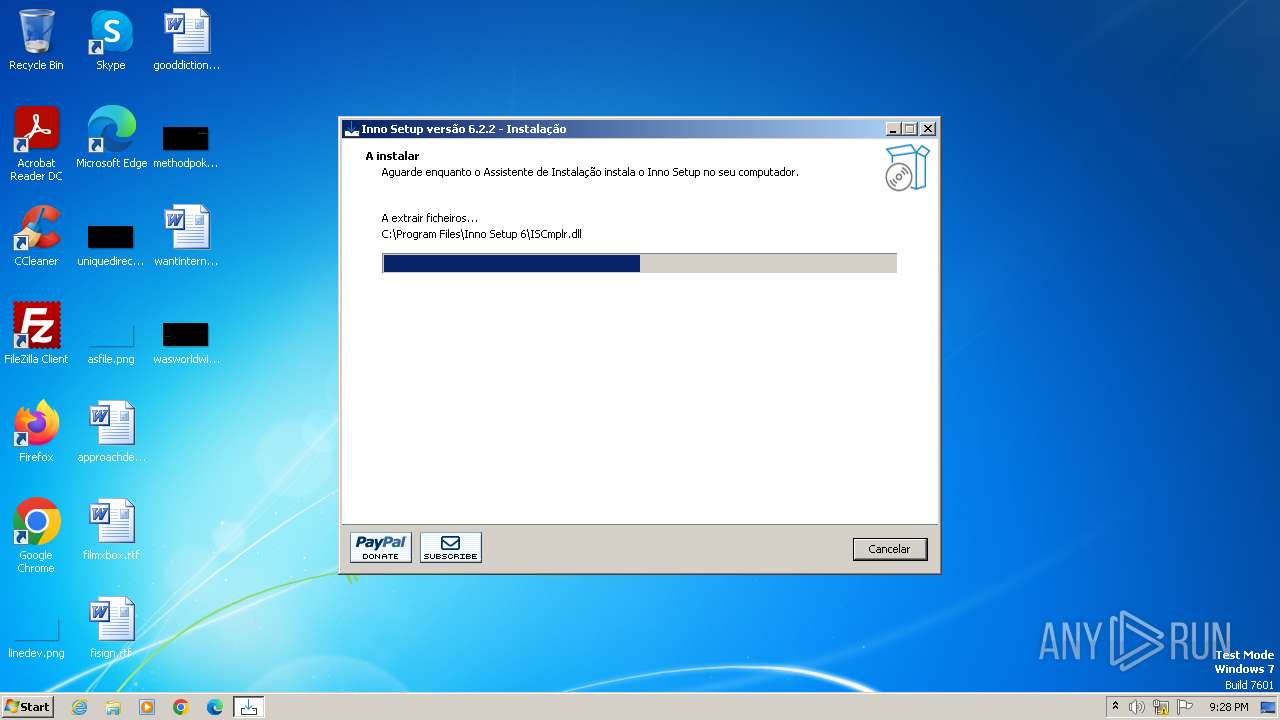
Task: Open Edge from the taskbar
Action: [215, 707]
